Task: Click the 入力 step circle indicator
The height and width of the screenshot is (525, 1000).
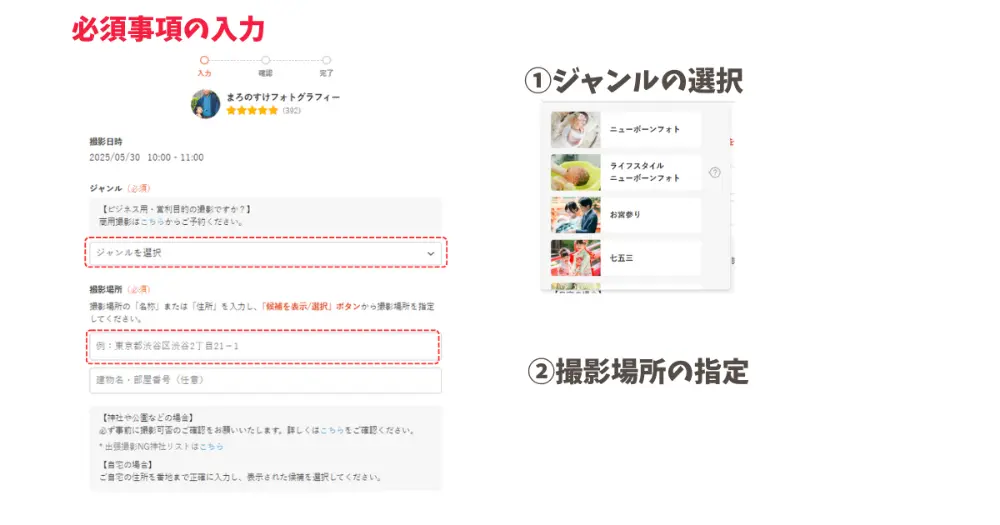Action: (x=204, y=60)
